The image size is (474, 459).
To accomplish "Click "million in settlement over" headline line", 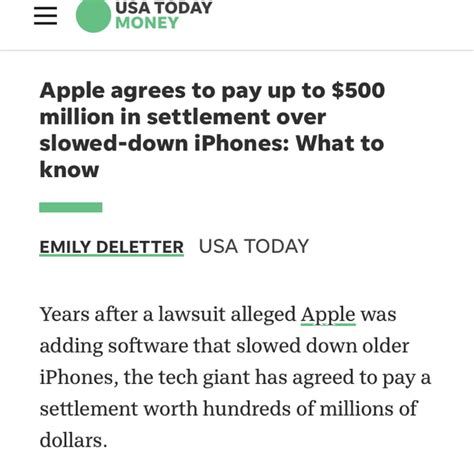I will [x=183, y=117].
